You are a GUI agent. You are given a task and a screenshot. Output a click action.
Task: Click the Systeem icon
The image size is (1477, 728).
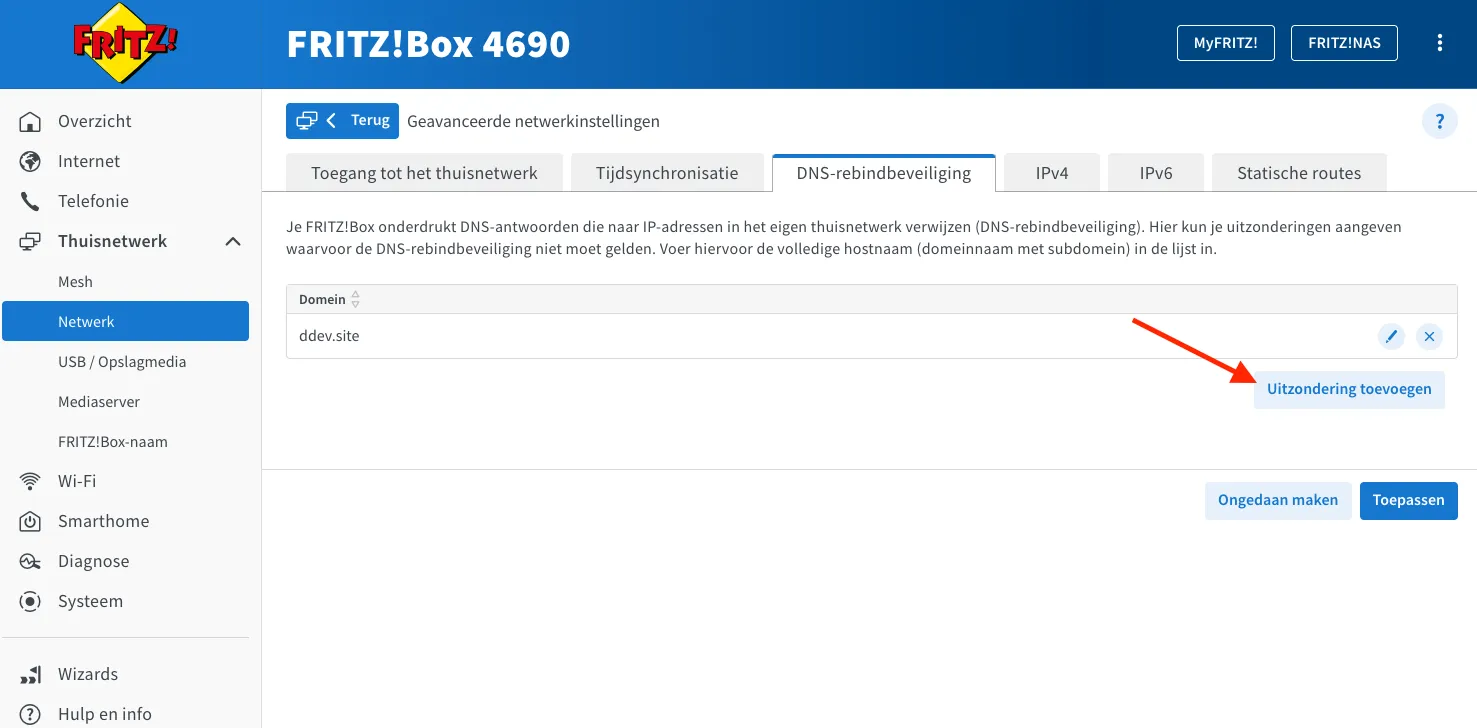pos(31,601)
